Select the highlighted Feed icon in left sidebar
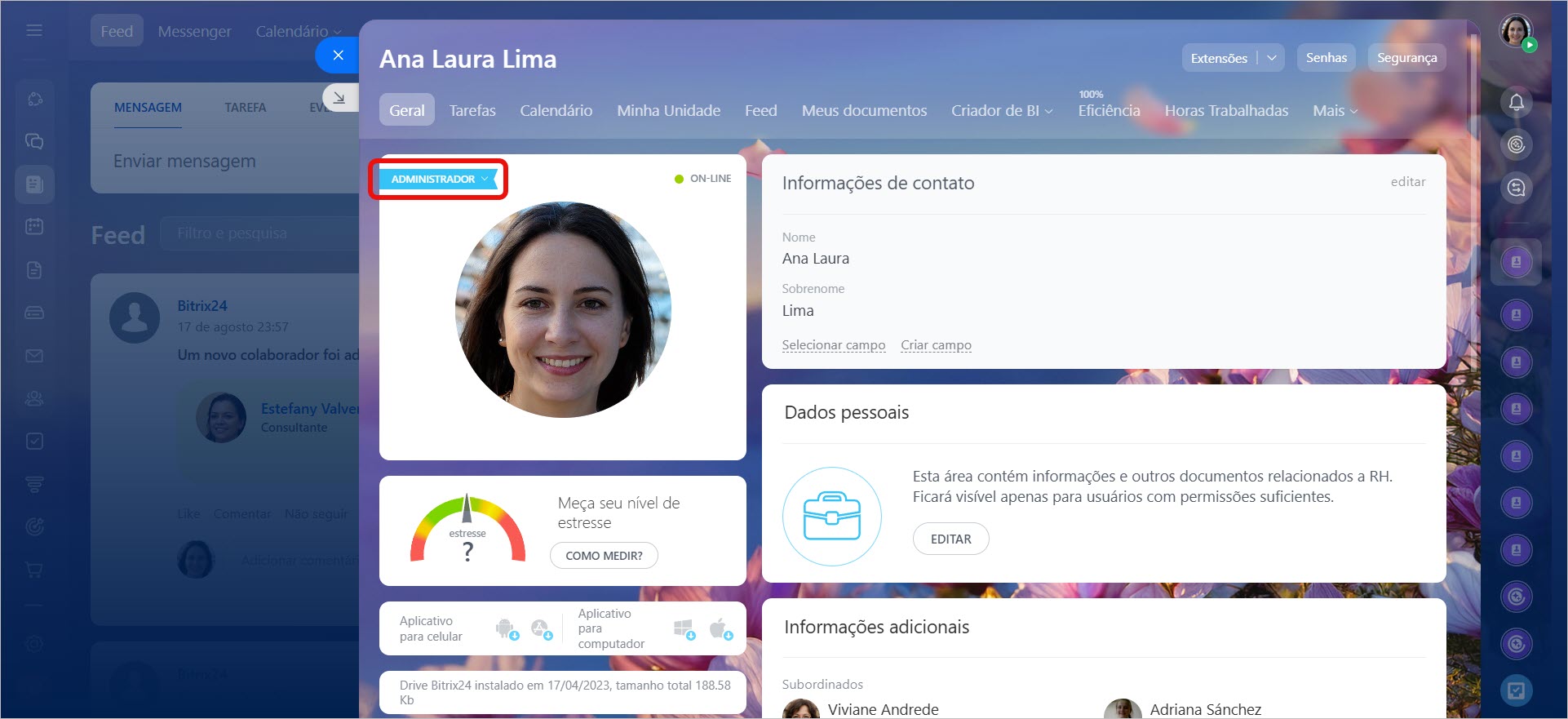1568x719 pixels. pyautogui.click(x=34, y=184)
